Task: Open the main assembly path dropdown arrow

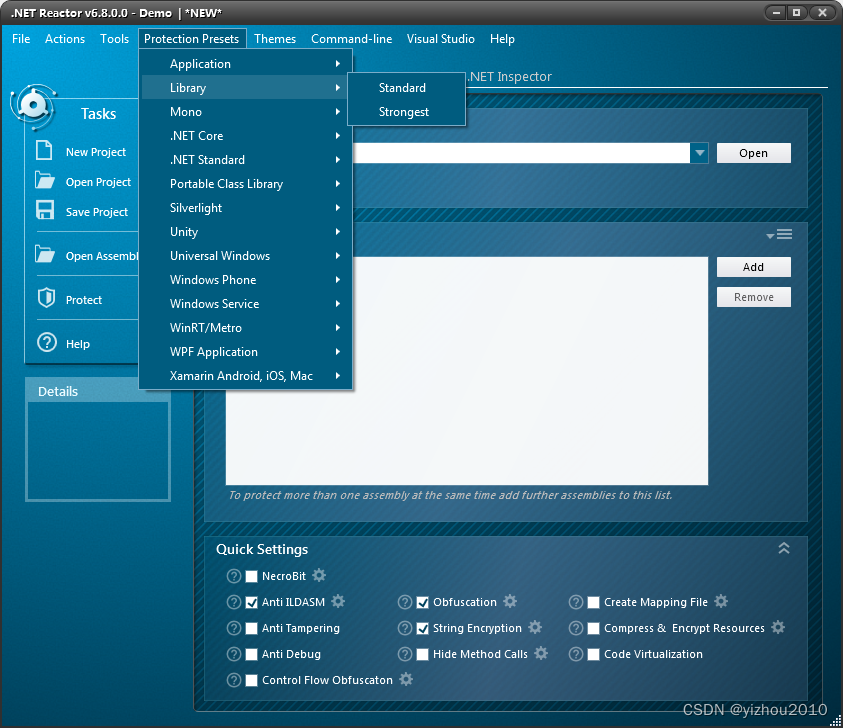Action: [x=699, y=153]
